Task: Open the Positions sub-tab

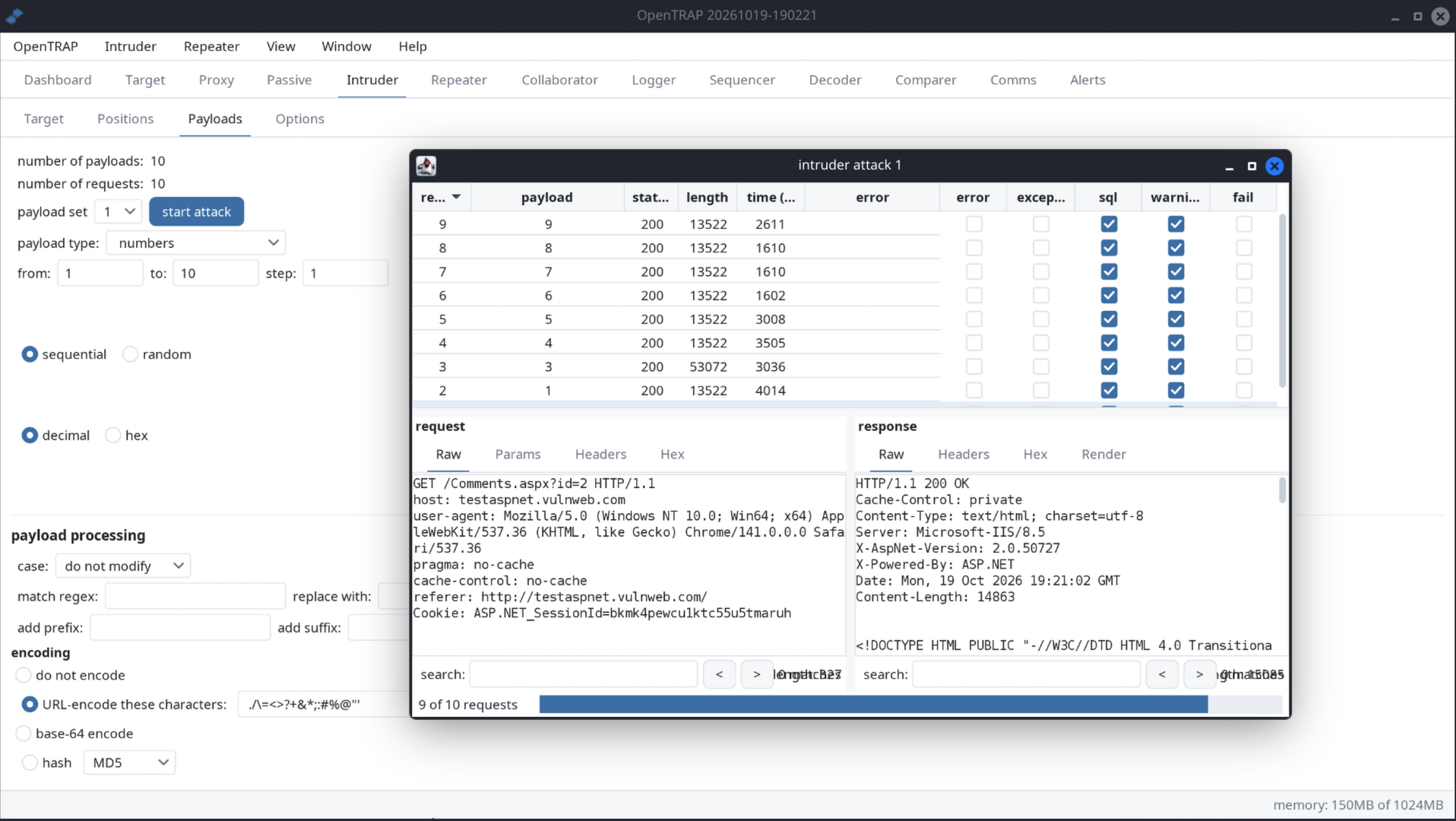Action: click(x=125, y=119)
